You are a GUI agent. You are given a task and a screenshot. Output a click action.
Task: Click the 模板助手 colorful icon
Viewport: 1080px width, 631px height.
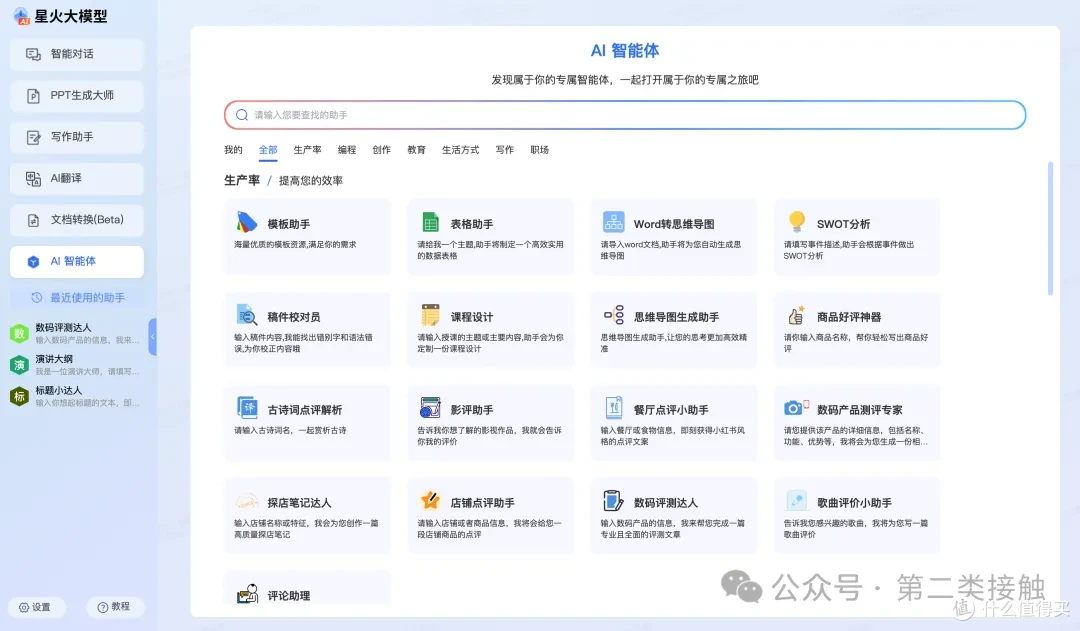coord(247,222)
